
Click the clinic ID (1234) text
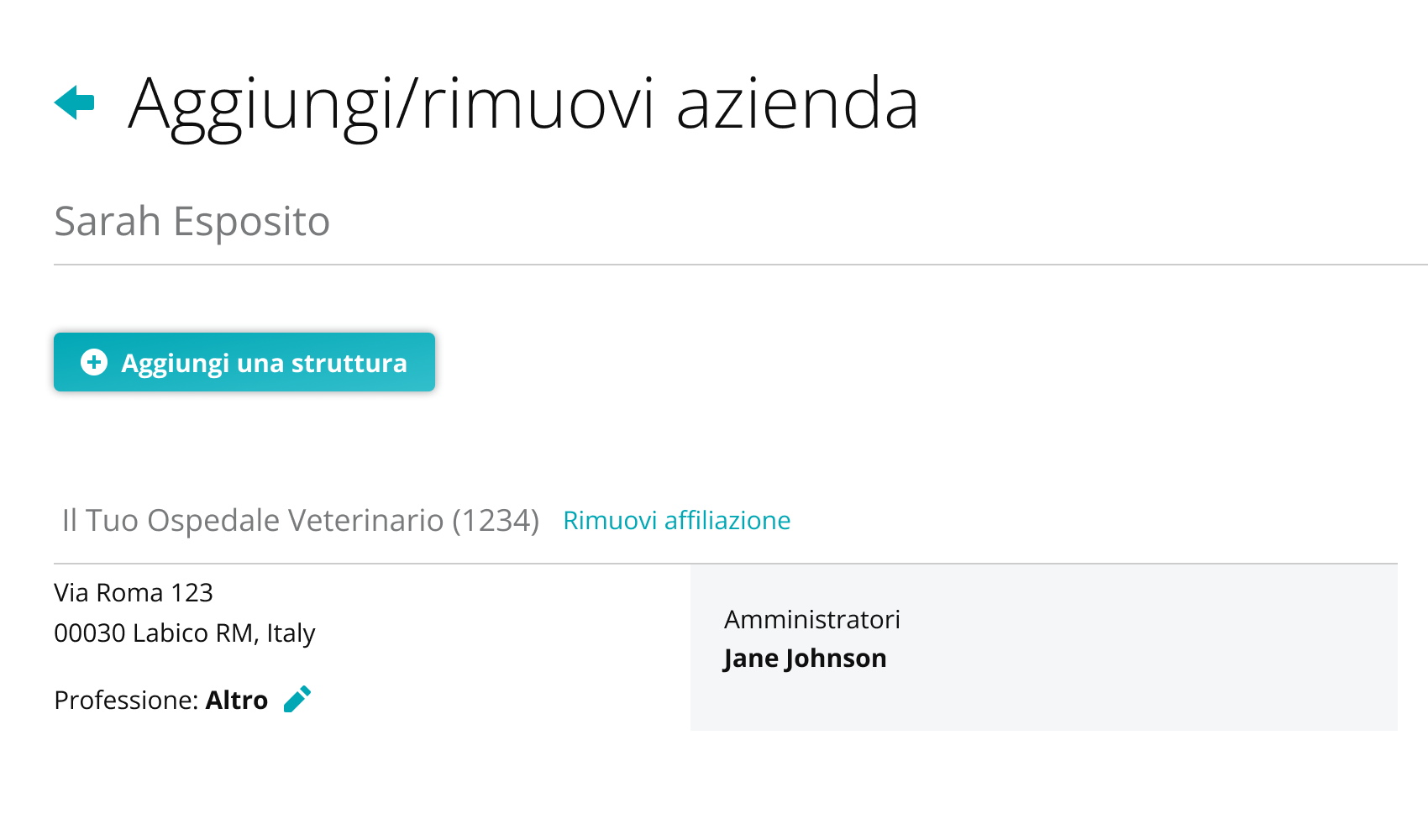click(x=496, y=520)
